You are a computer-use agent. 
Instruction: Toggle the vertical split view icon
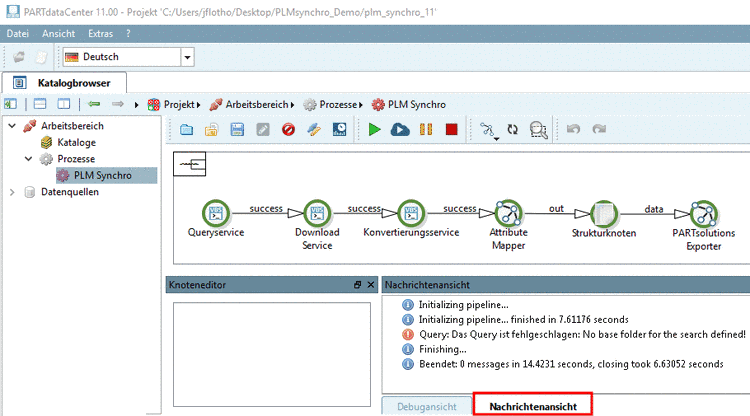pos(64,104)
